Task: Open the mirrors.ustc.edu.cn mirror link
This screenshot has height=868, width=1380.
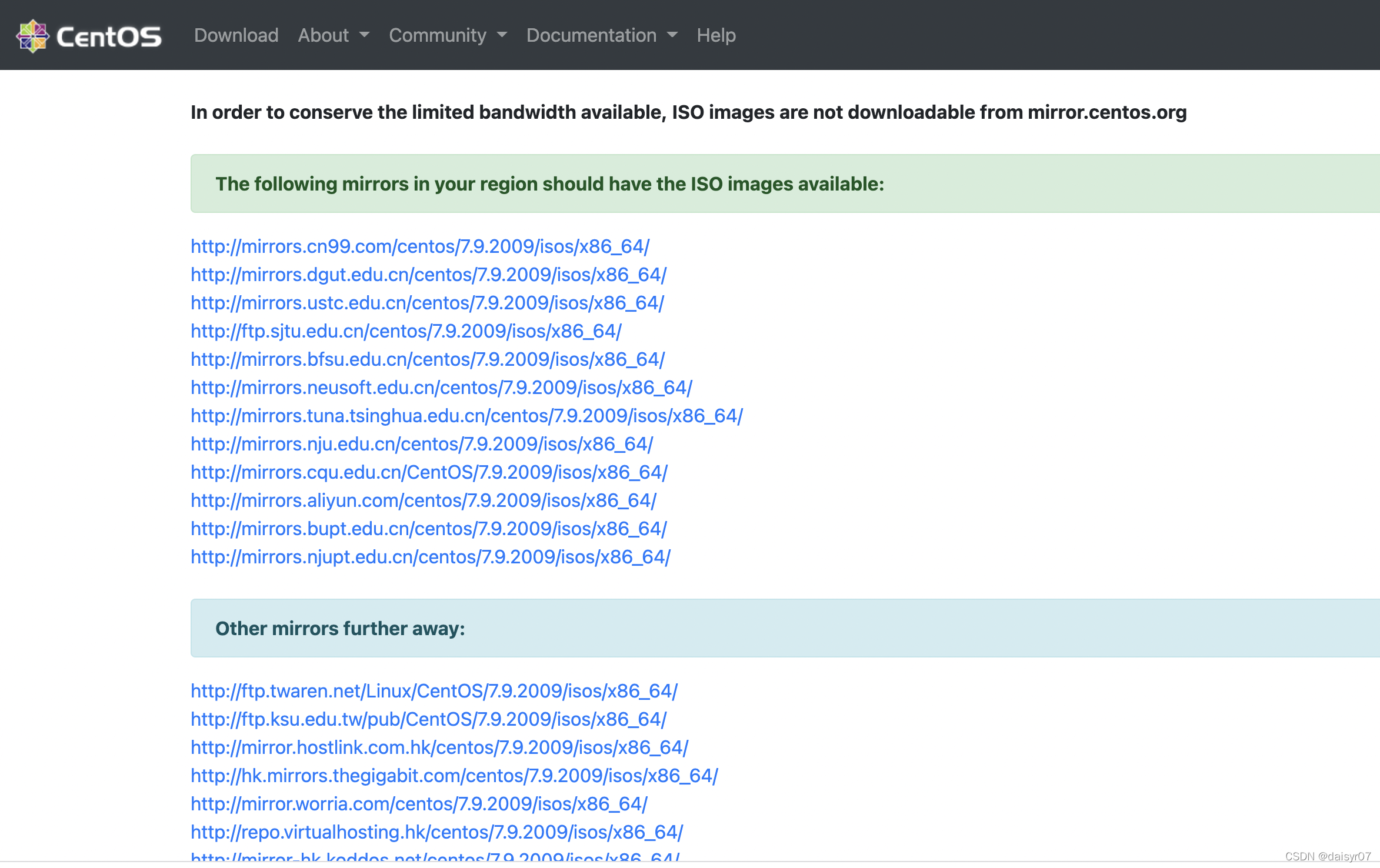Action: coord(427,303)
